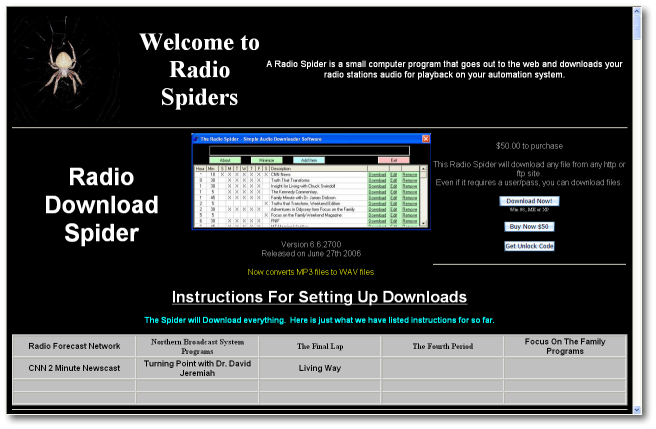This screenshot has width=656, height=429.
Task: Click the $50.00 to purchase text
Action: [x=529, y=146]
